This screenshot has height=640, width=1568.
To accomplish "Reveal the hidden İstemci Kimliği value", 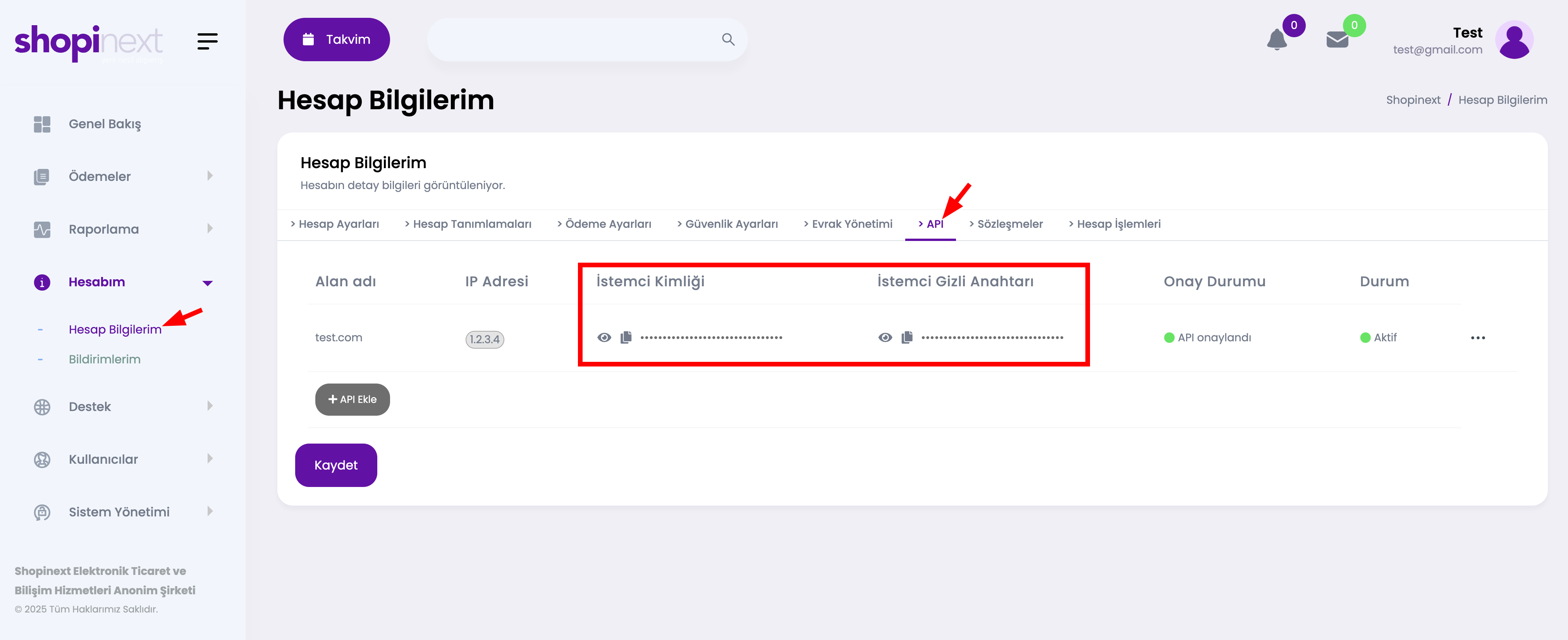I will point(604,337).
